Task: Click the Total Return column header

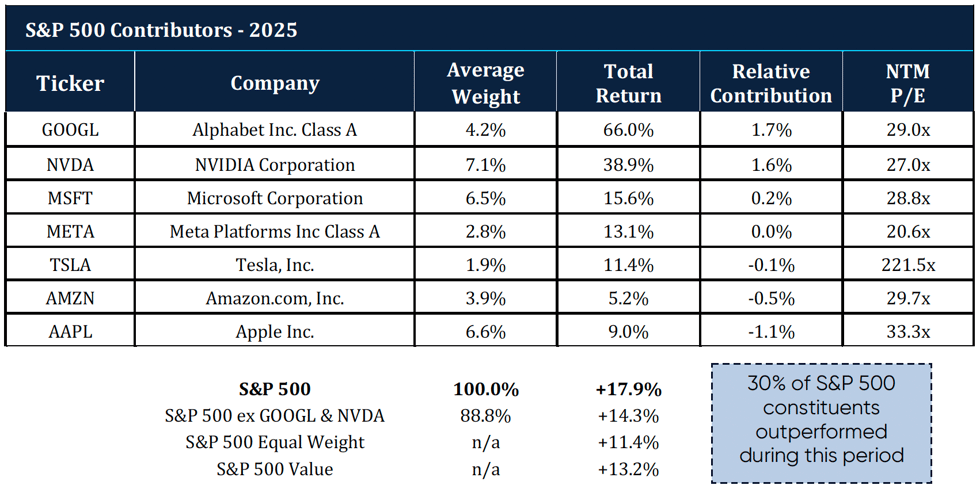Action: [629, 83]
